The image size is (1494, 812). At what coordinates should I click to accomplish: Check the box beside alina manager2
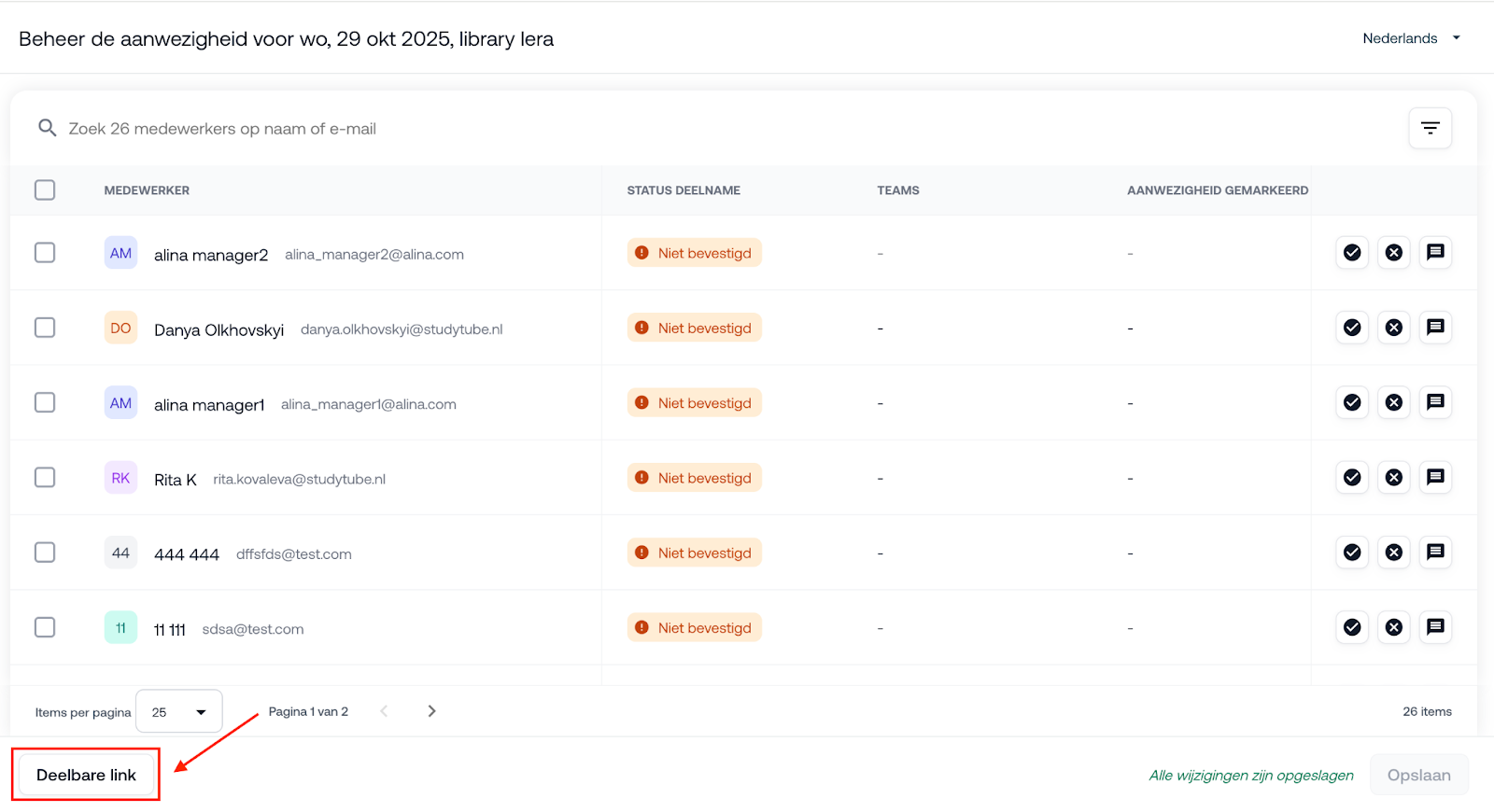click(x=45, y=253)
